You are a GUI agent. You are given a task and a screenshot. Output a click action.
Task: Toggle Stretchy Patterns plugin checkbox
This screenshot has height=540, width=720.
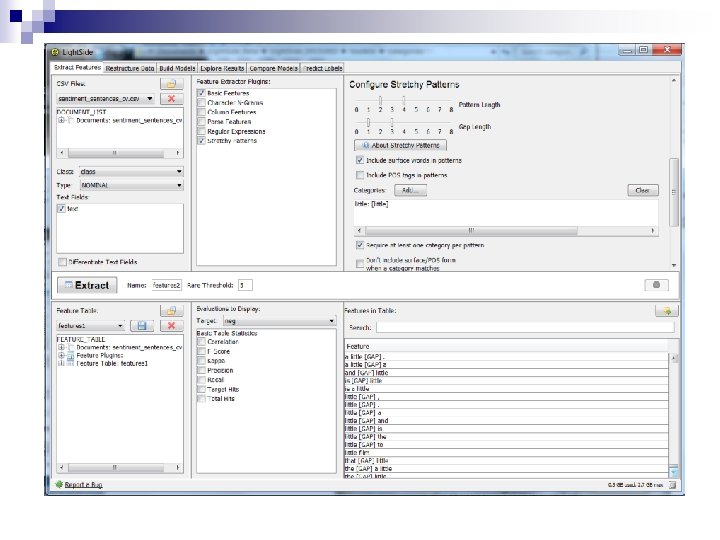201,141
